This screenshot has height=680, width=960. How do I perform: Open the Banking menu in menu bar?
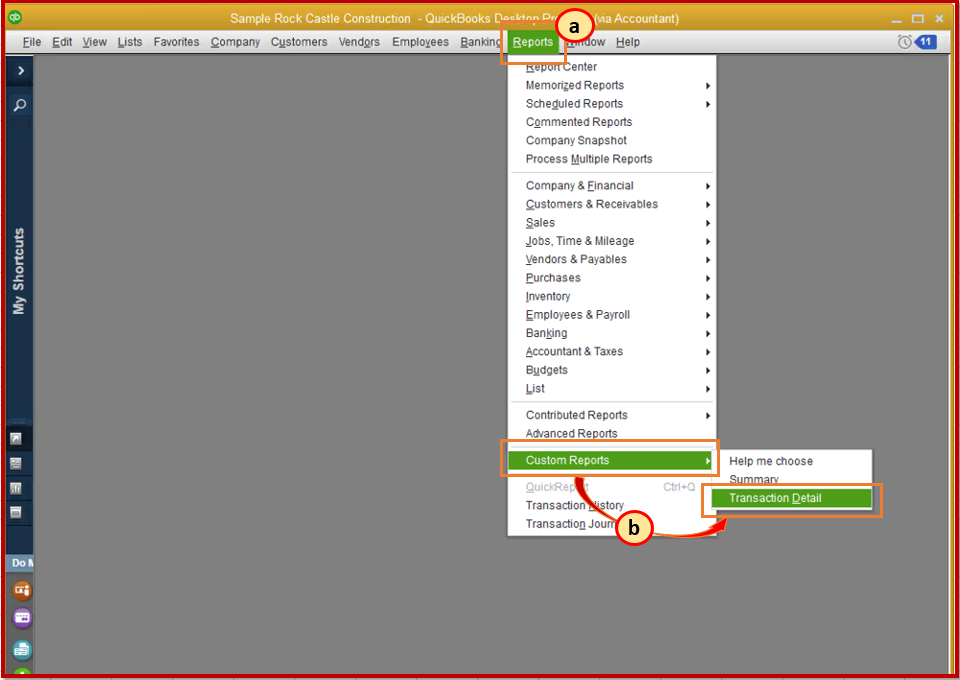point(481,42)
